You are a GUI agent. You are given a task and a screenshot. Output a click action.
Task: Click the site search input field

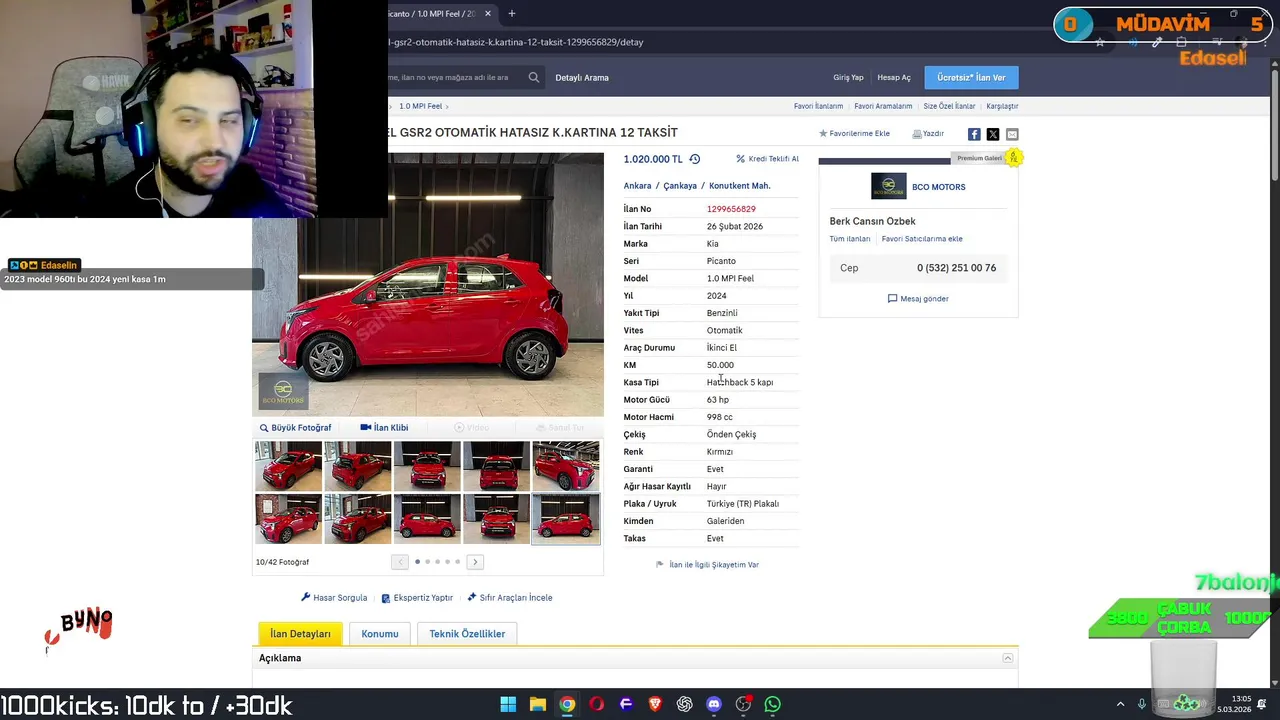(455, 77)
